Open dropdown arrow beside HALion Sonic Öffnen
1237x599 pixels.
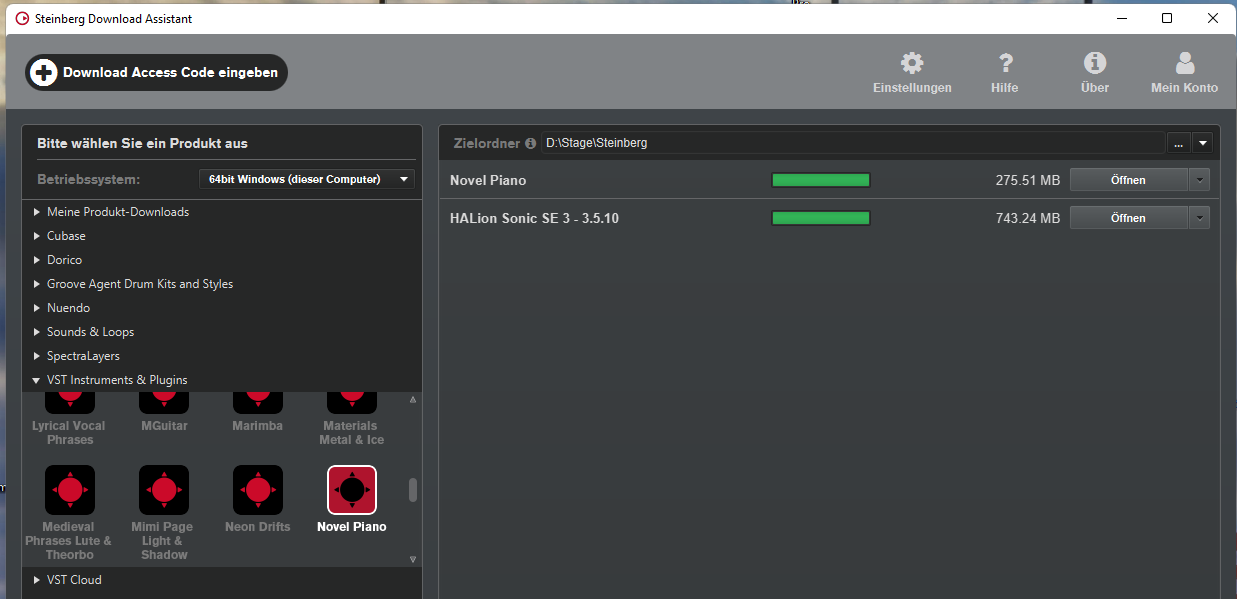pos(1199,218)
